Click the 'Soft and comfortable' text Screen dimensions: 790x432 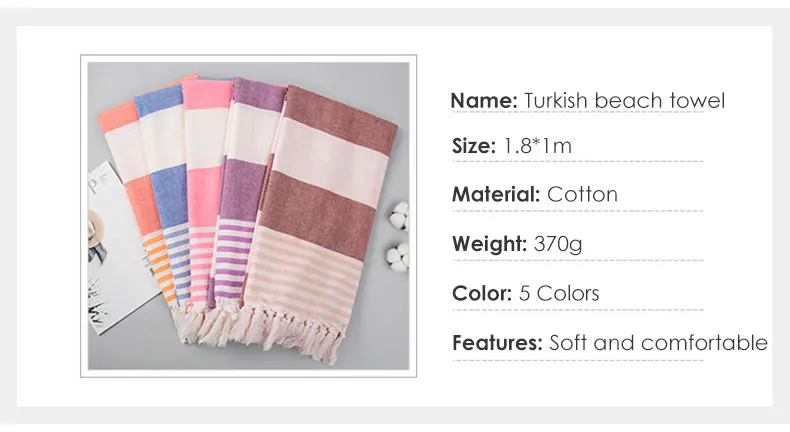[x=659, y=343]
